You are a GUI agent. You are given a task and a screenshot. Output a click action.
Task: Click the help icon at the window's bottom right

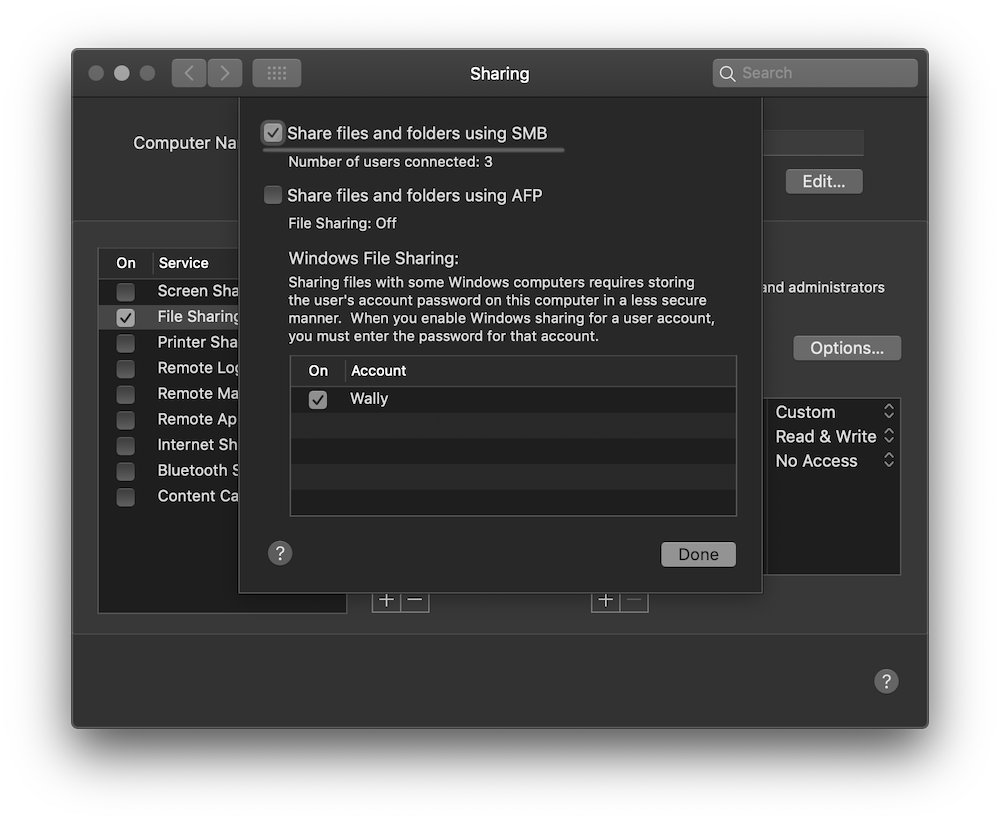(x=886, y=681)
